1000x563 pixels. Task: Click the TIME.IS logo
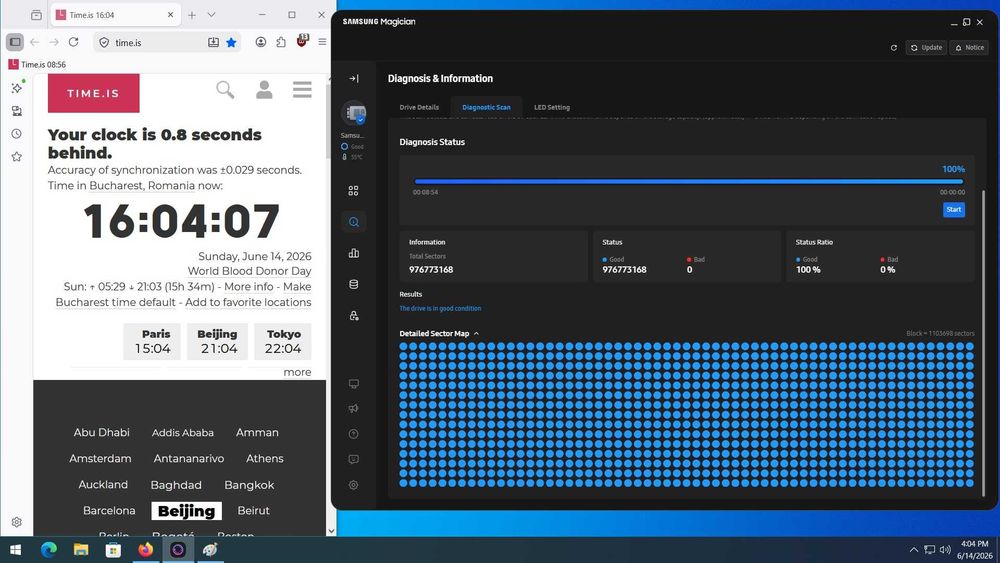94,93
